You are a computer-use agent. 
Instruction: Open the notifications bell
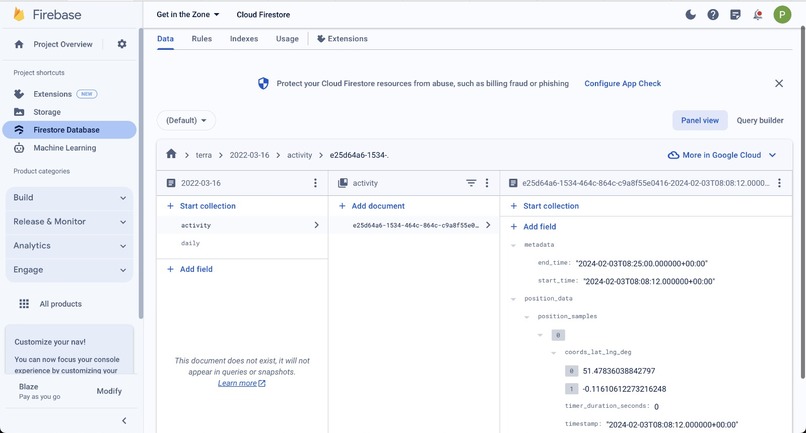(x=758, y=15)
